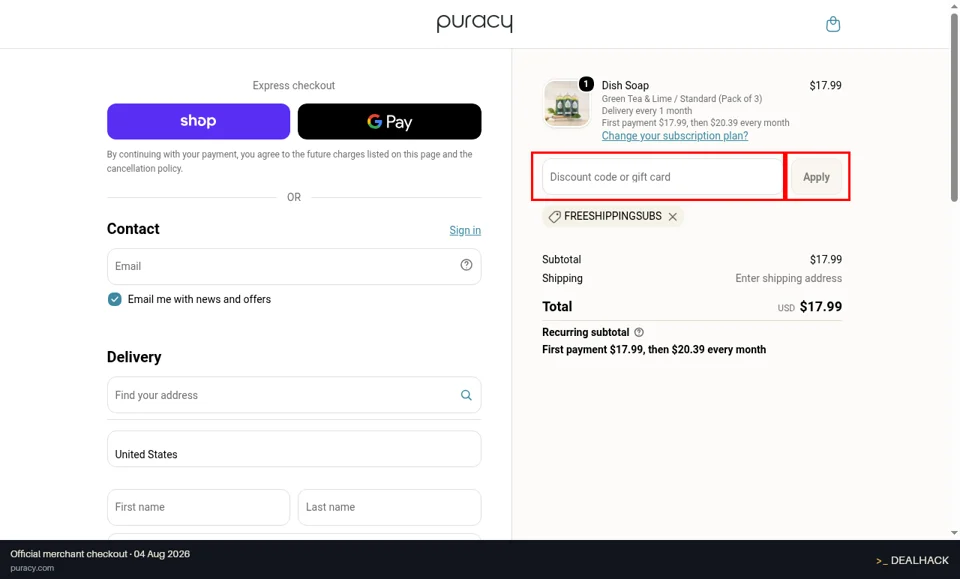Click the Apply discount button
This screenshot has height=579, width=960.
point(816,177)
